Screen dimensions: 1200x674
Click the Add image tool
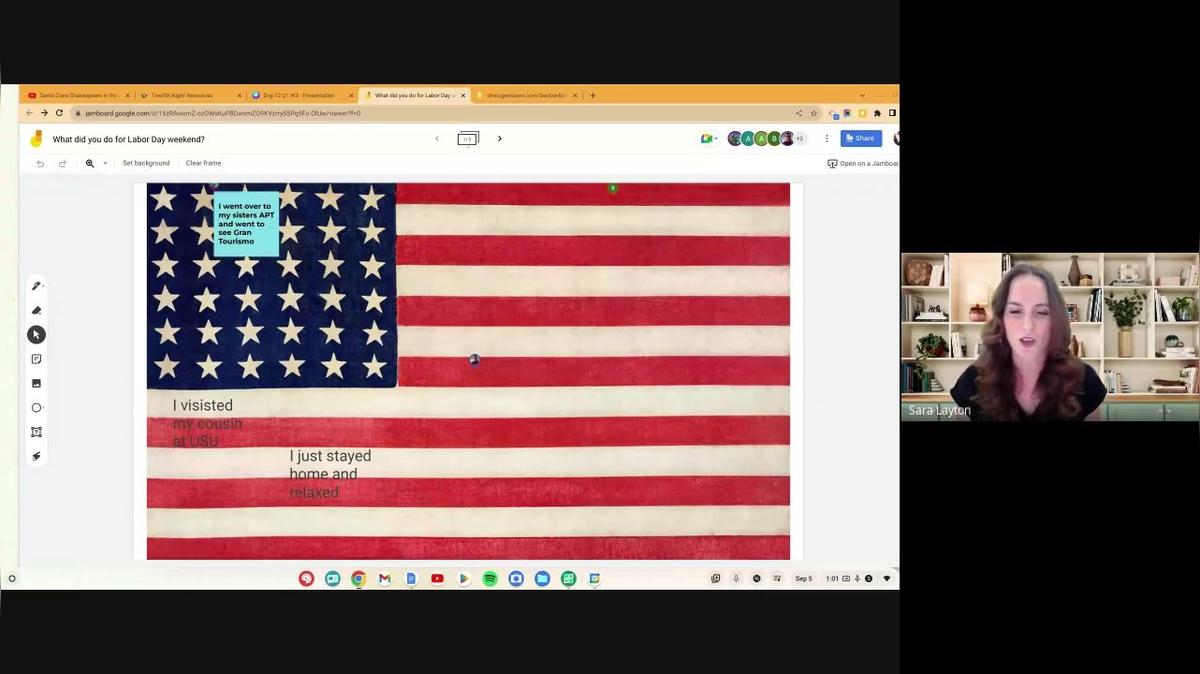[36, 383]
